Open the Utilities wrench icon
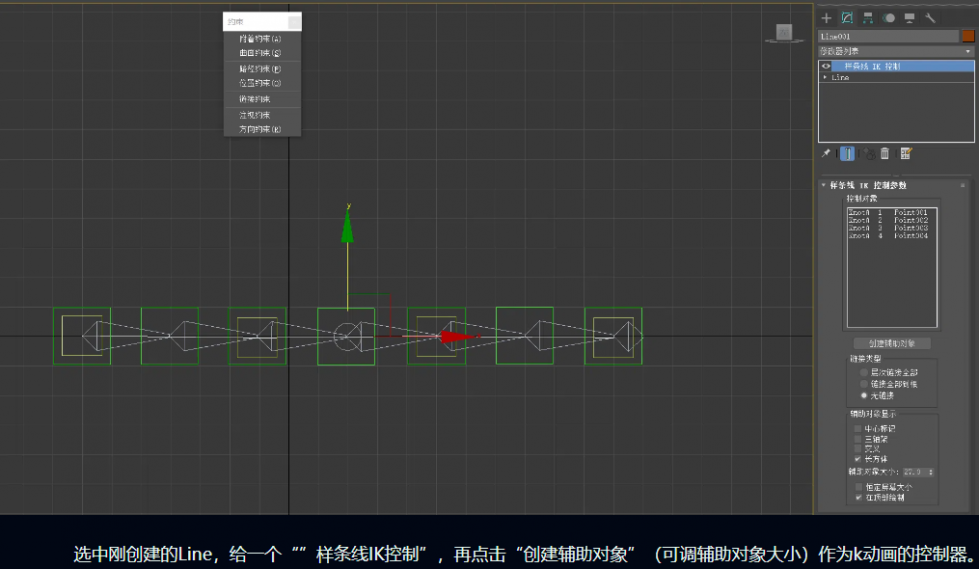The image size is (979, 569). 930,18
